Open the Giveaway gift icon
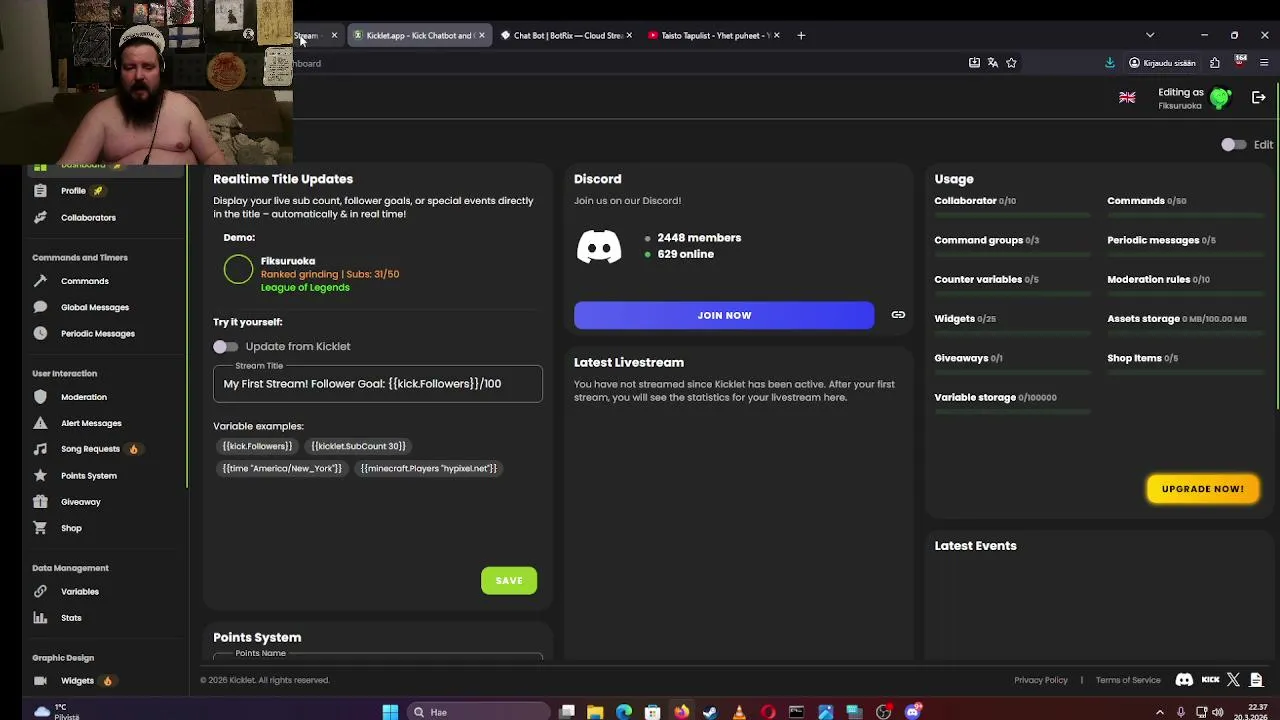 tap(40, 502)
